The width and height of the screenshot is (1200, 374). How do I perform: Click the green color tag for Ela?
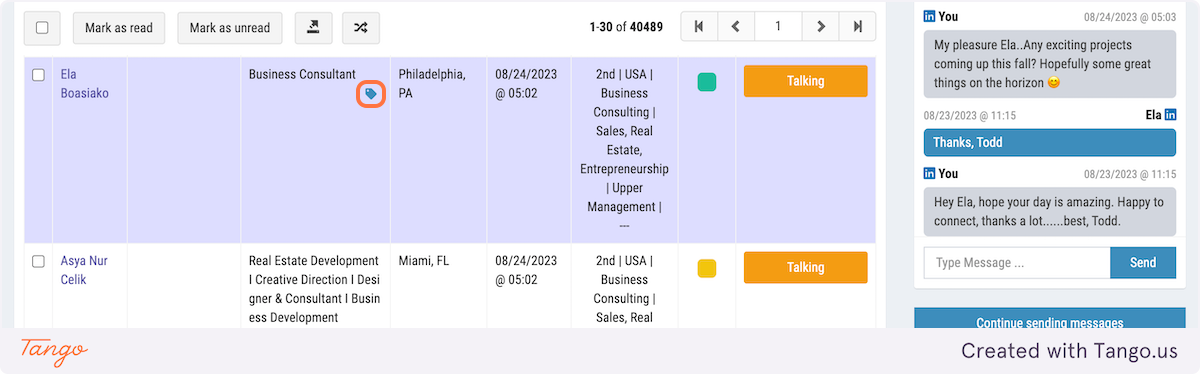coord(707,82)
